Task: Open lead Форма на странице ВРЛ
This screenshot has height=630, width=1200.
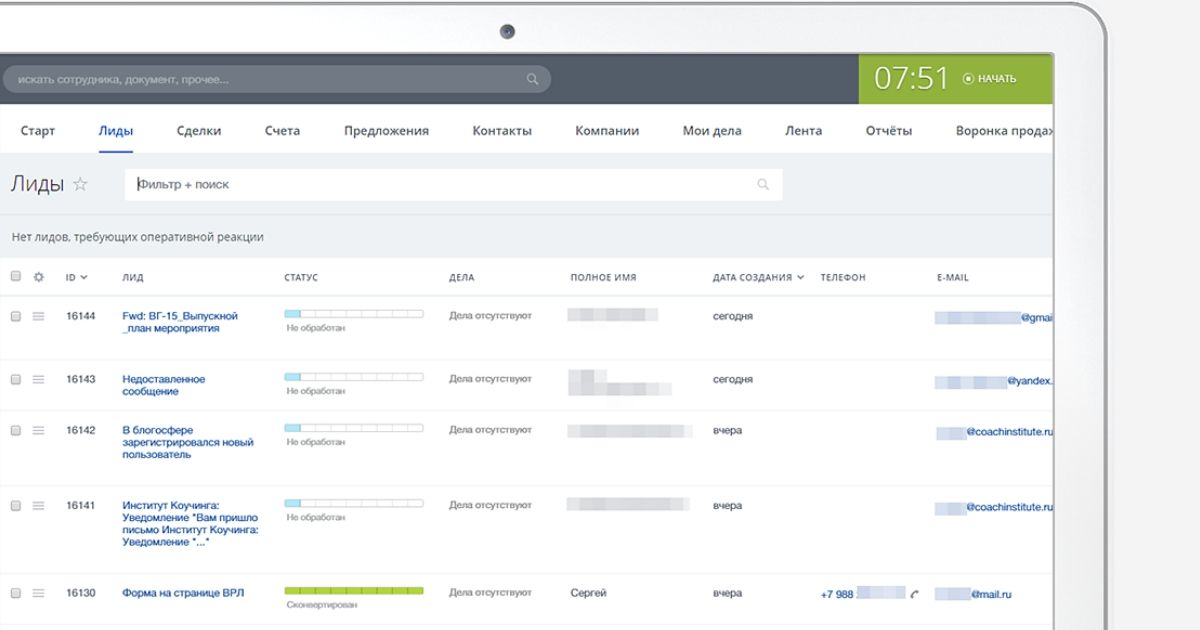Action: [183, 593]
